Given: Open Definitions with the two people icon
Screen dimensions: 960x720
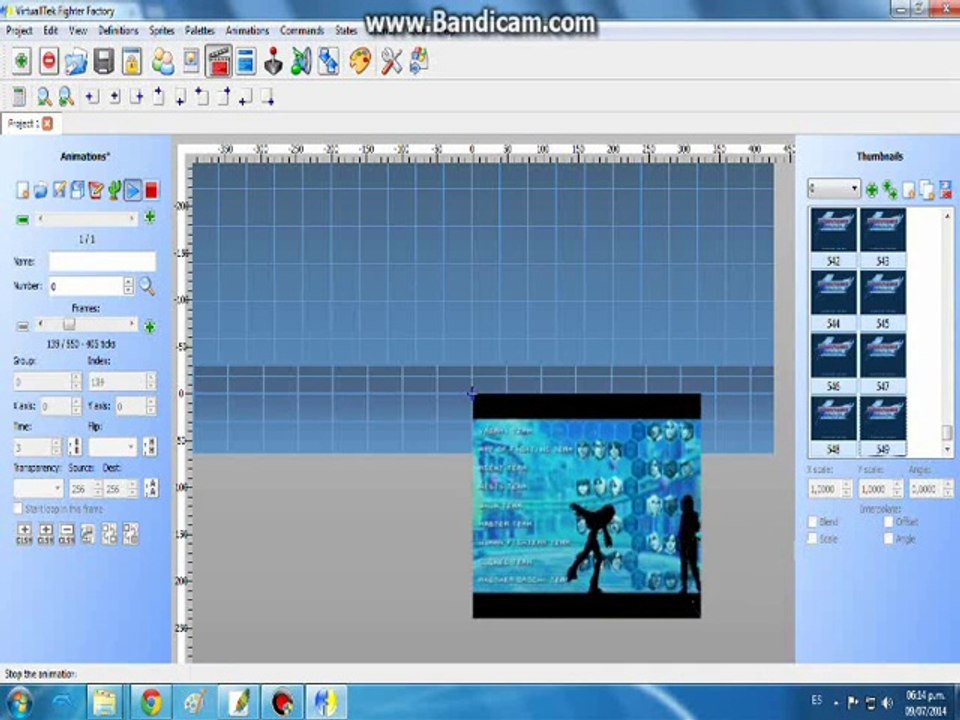Looking at the screenshot, I should (163, 62).
